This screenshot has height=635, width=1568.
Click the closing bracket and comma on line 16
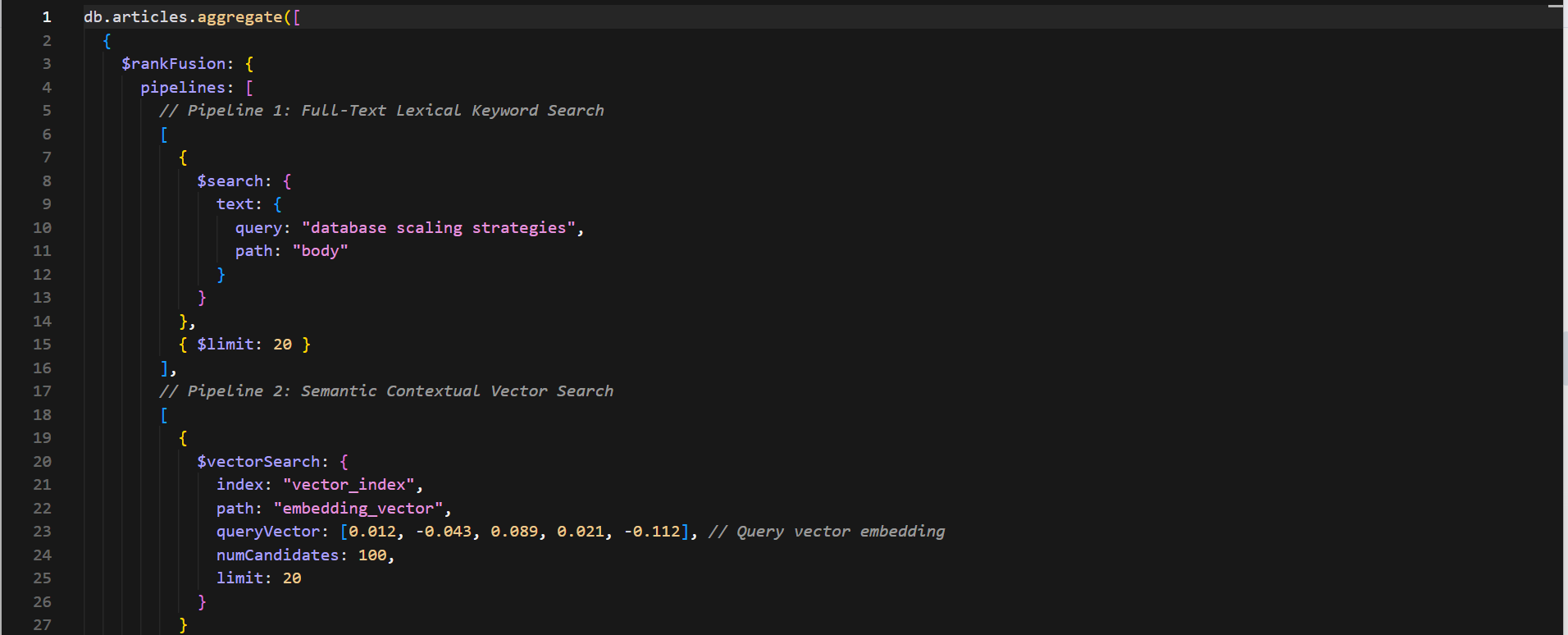[x=168, y=368]
